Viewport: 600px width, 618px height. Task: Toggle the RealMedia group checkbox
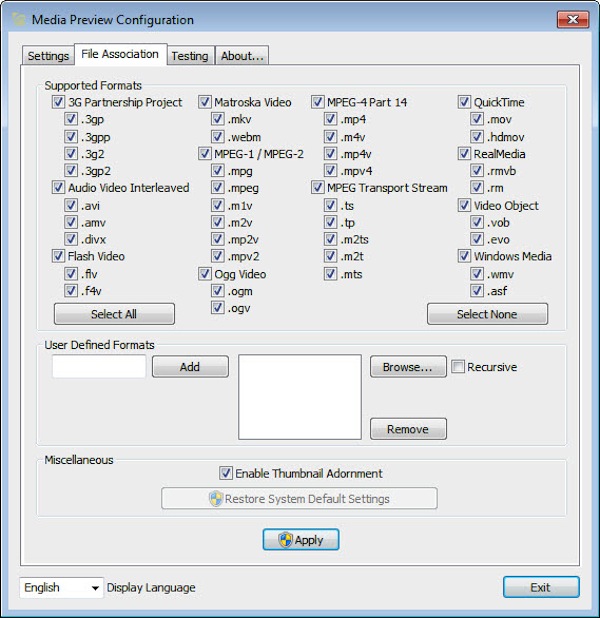coord(464,154)
